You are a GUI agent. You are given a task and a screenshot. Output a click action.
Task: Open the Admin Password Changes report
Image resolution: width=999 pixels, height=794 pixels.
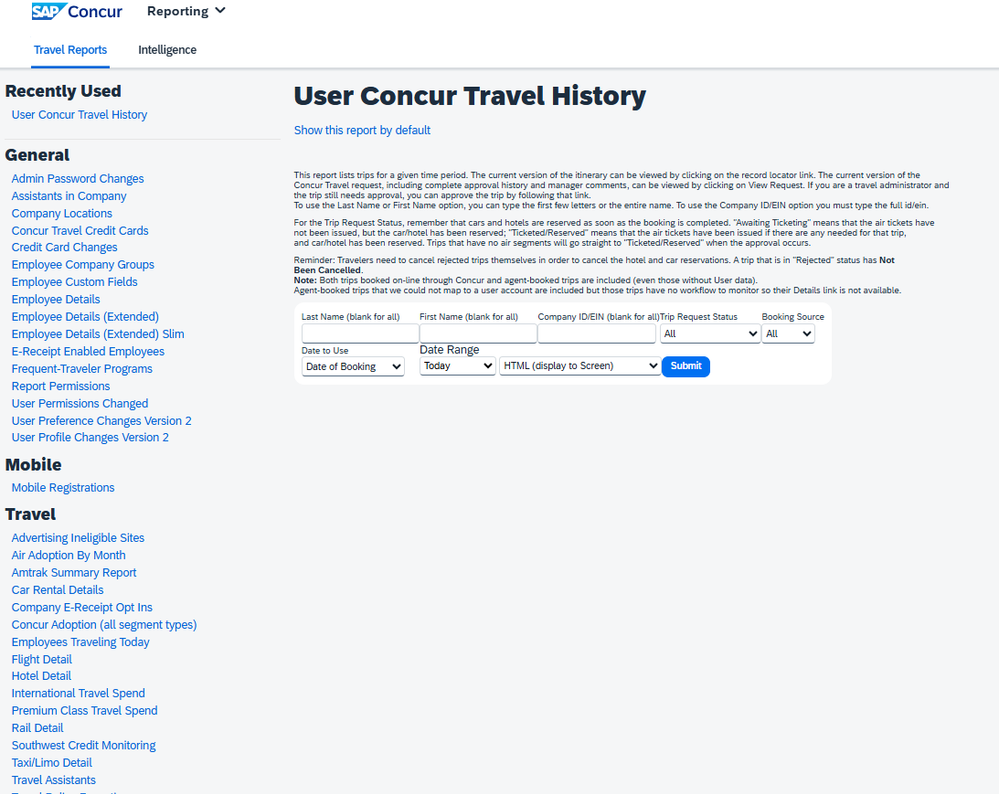78,178
